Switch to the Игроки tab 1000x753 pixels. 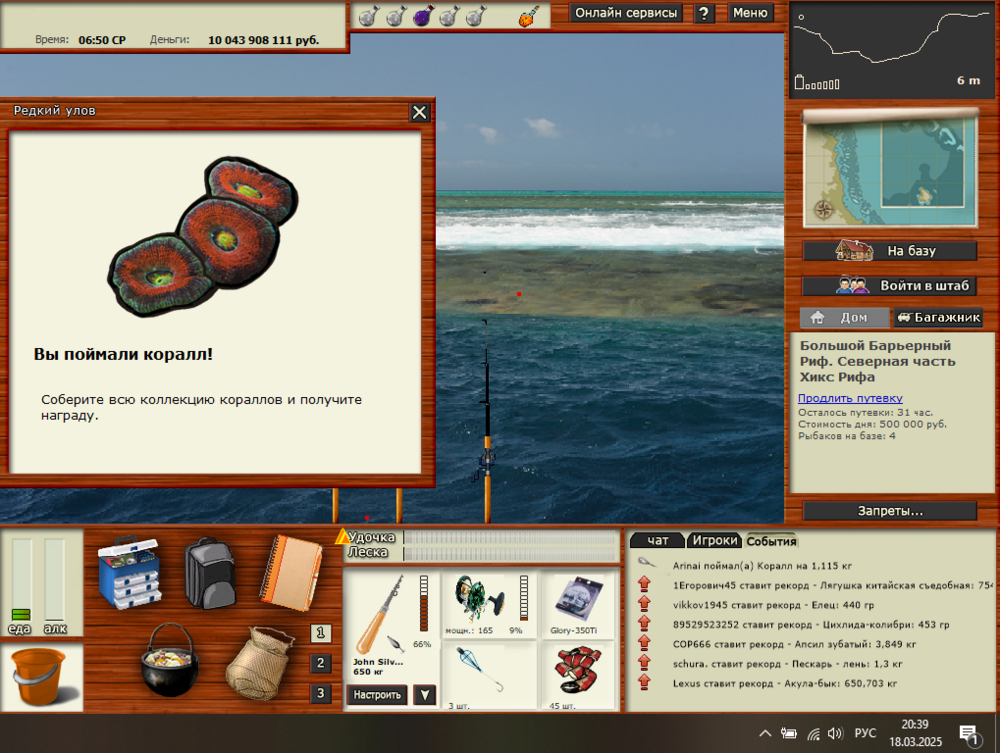point(714,540)
